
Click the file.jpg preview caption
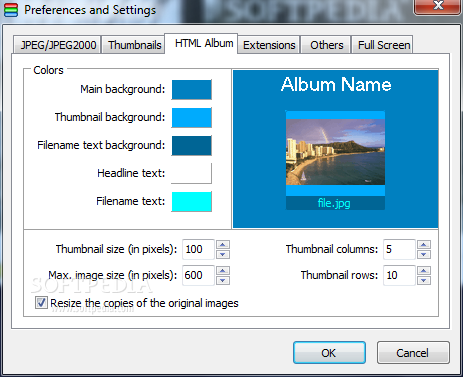(x=334, y=203)
